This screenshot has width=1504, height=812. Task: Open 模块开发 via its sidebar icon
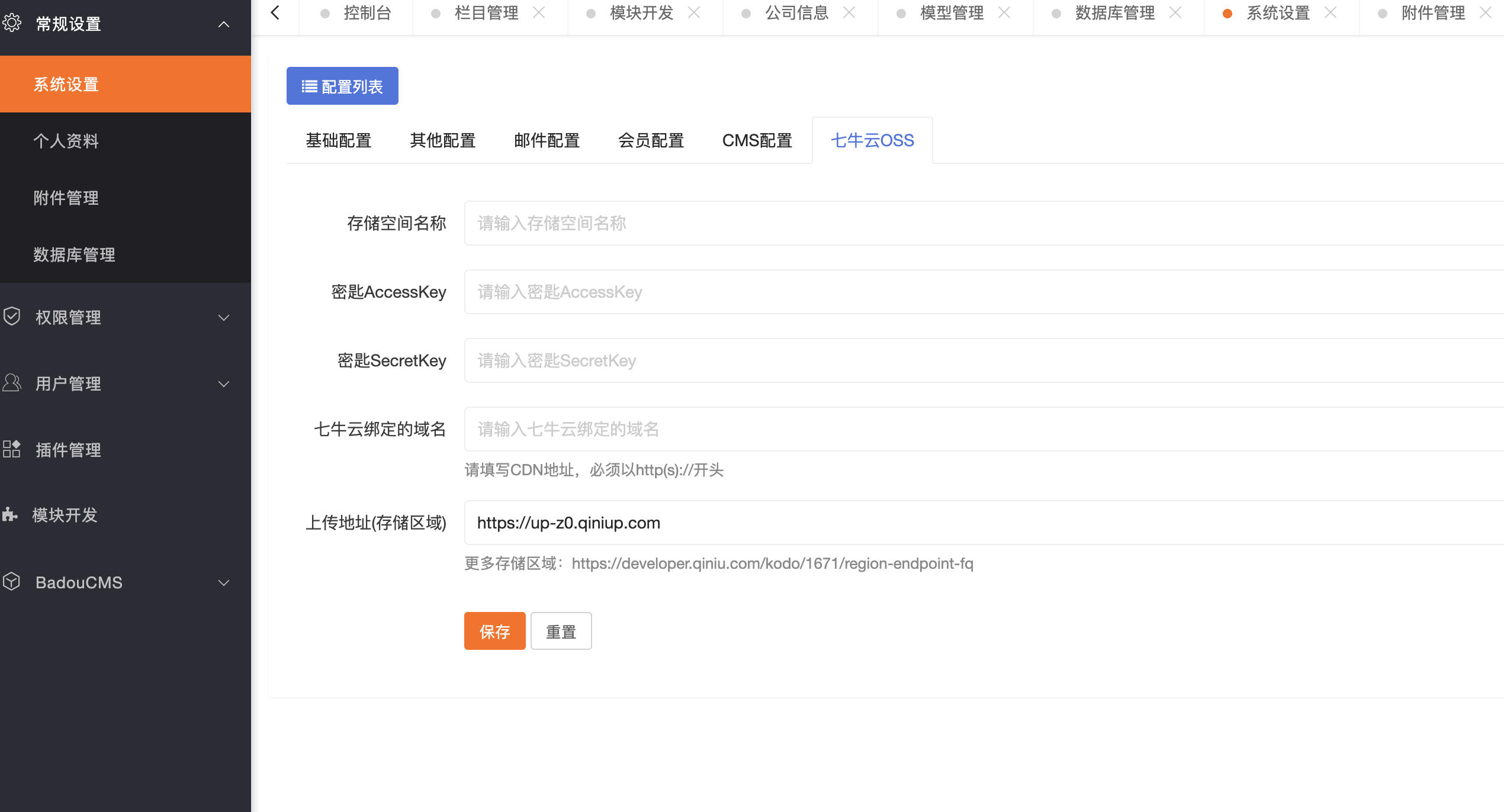[12, 515]
